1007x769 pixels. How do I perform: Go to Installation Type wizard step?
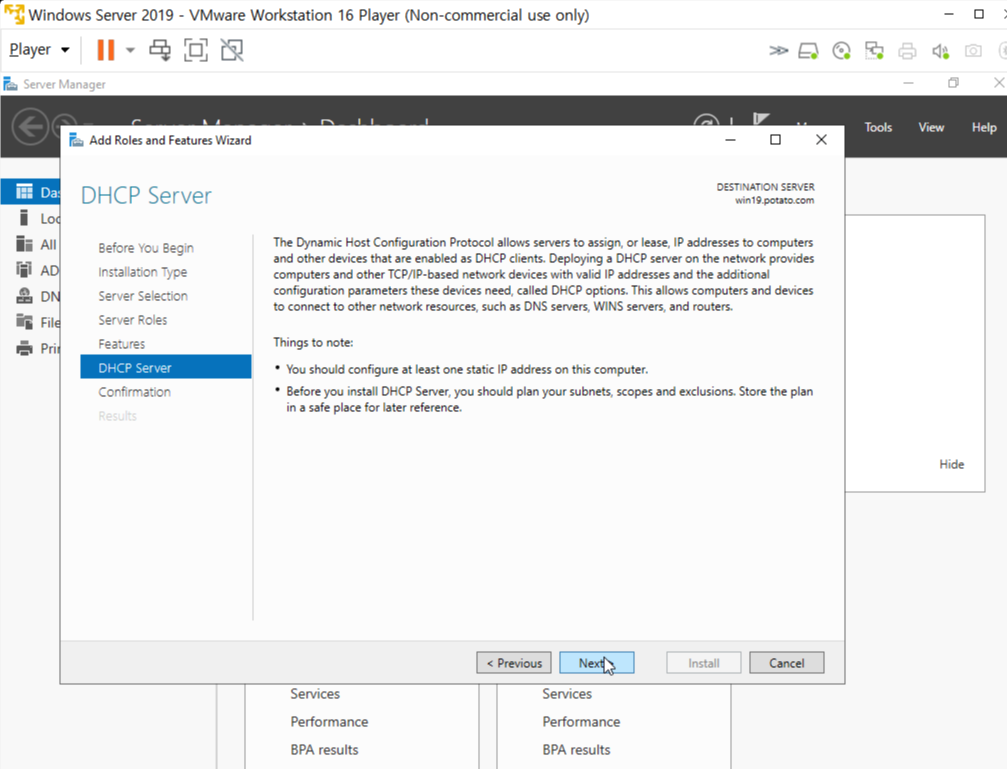click(143, 272)
